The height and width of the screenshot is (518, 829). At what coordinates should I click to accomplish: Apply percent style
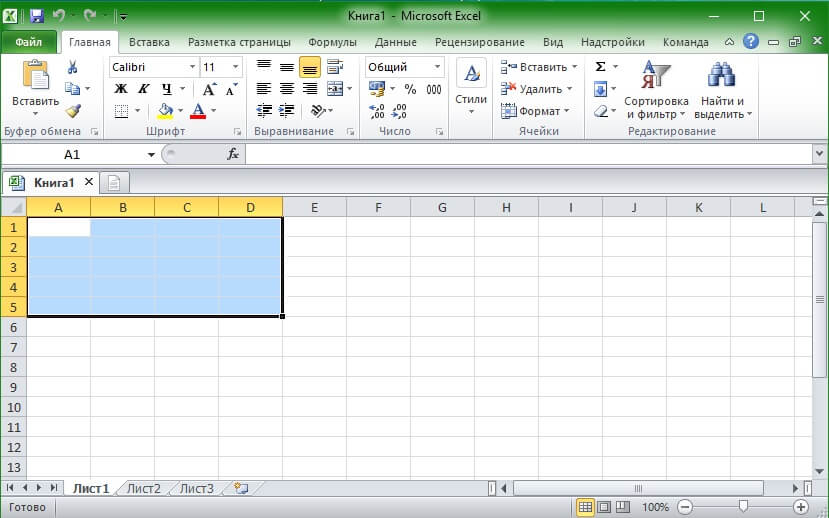[410, 89]
